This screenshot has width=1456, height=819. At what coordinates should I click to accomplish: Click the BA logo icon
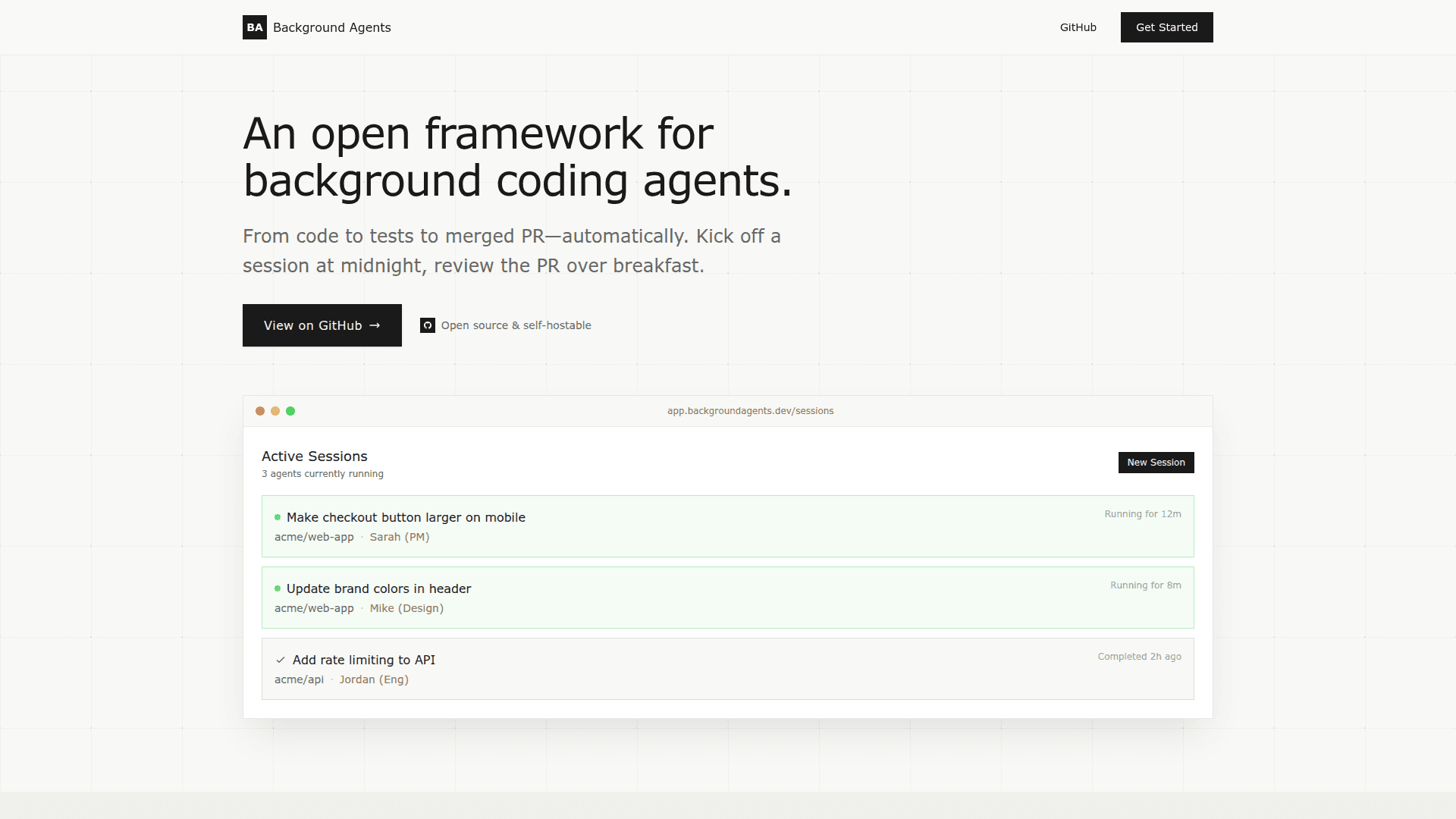tap(254, 27)
